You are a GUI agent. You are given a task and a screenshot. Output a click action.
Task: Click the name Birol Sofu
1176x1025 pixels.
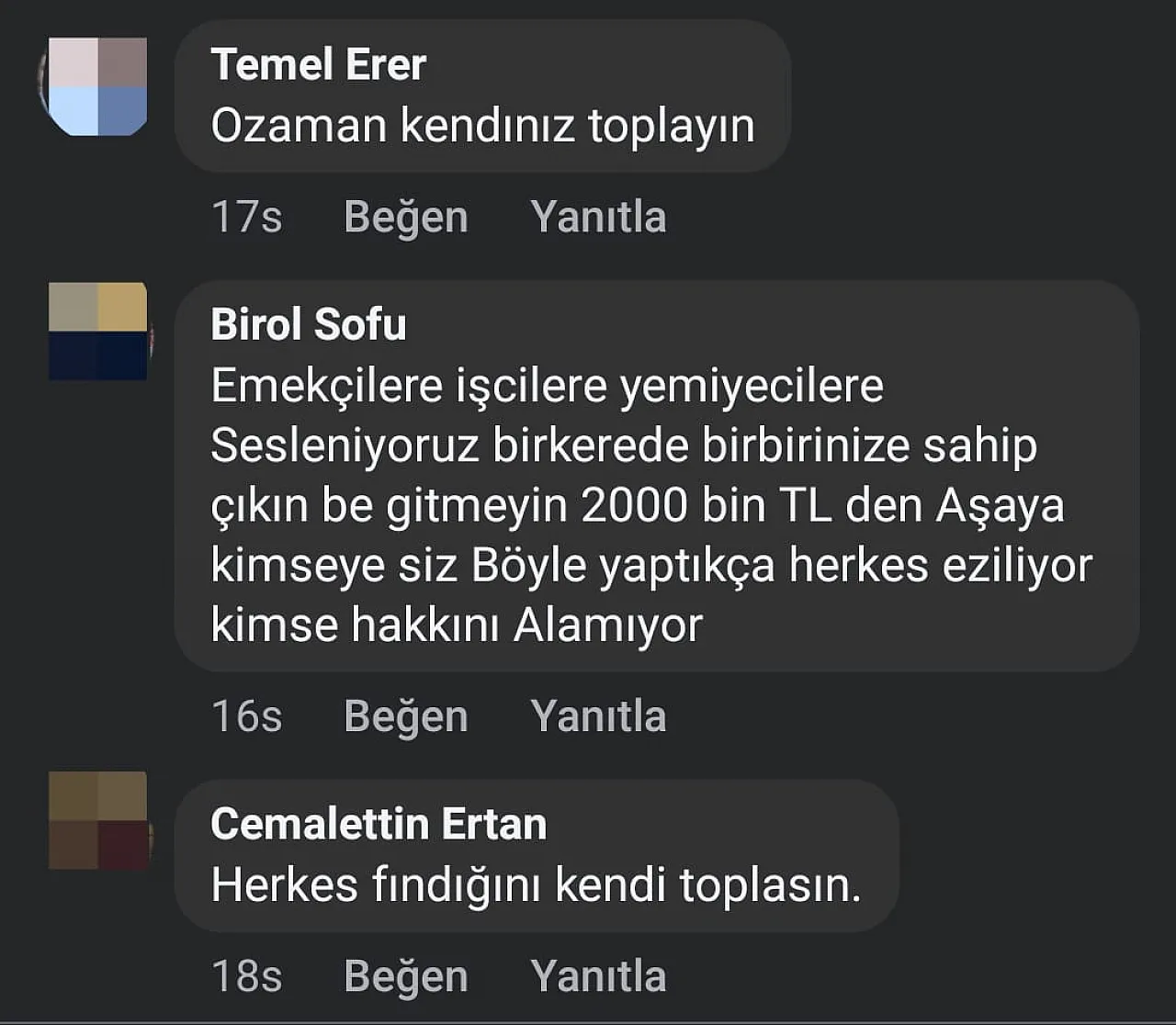309,324
